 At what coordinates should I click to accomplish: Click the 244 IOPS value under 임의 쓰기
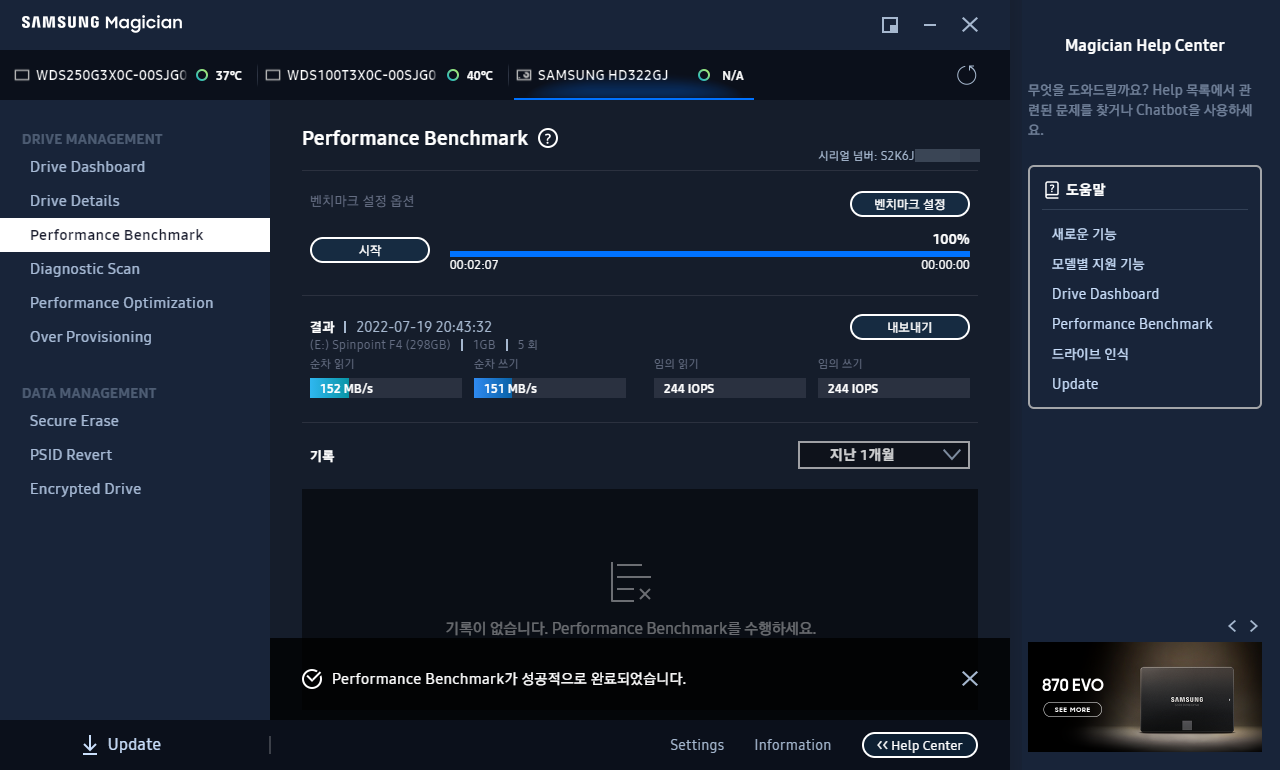tap(853, 388)
